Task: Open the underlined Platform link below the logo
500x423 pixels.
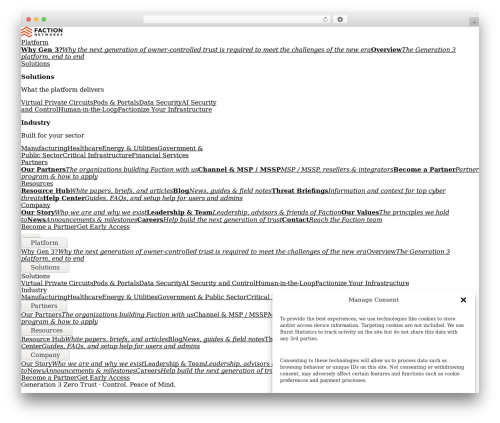Action: [x=35, y=42]
